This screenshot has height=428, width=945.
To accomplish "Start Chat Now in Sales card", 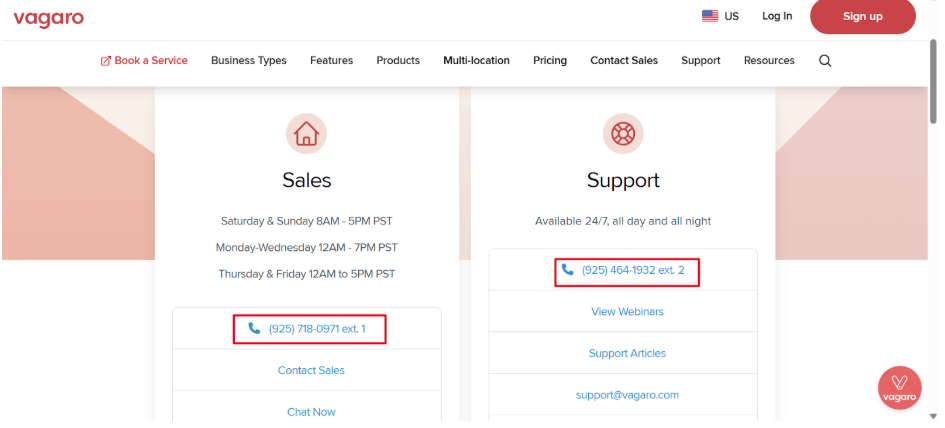I will pyautogui.click(x=311, y=412).
